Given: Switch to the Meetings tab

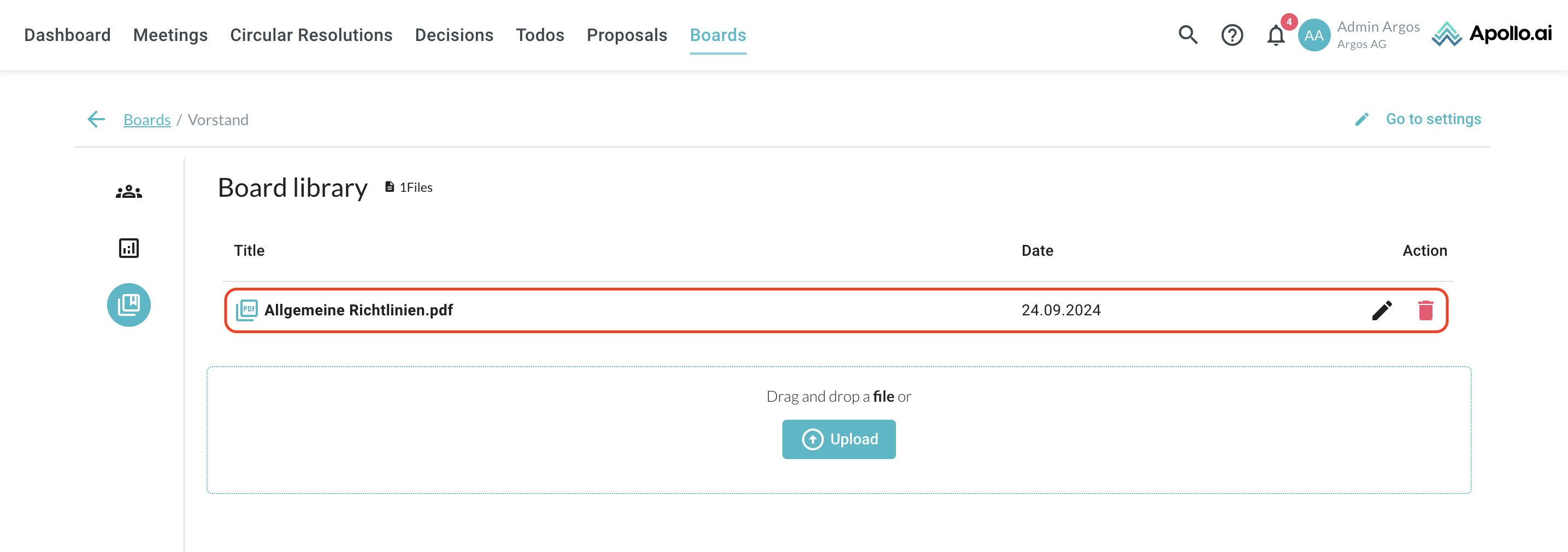Looking at the screenshot, I should coord(170,36).
